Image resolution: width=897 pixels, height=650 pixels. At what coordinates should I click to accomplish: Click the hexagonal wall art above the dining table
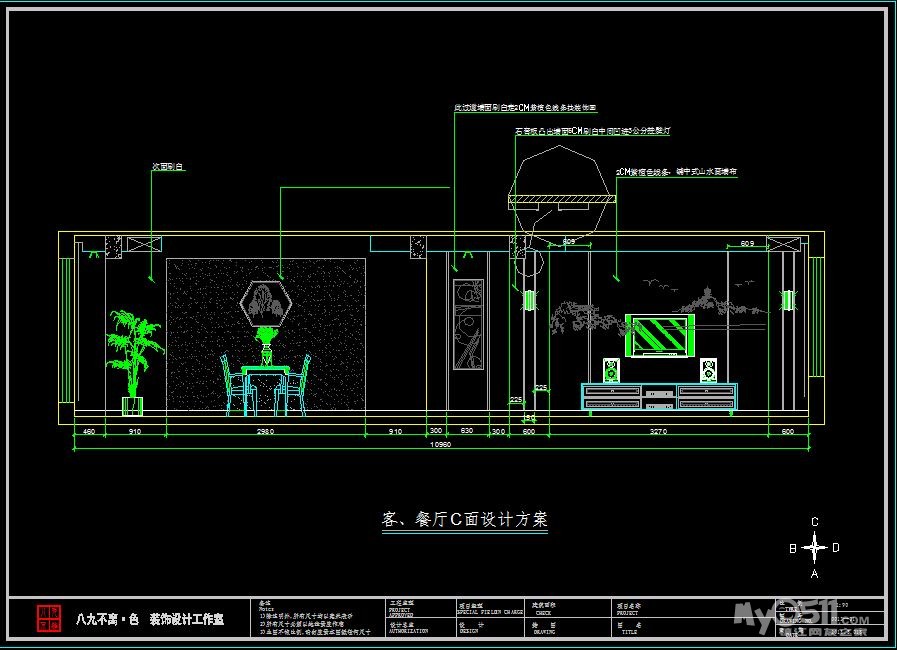(266, 301)
